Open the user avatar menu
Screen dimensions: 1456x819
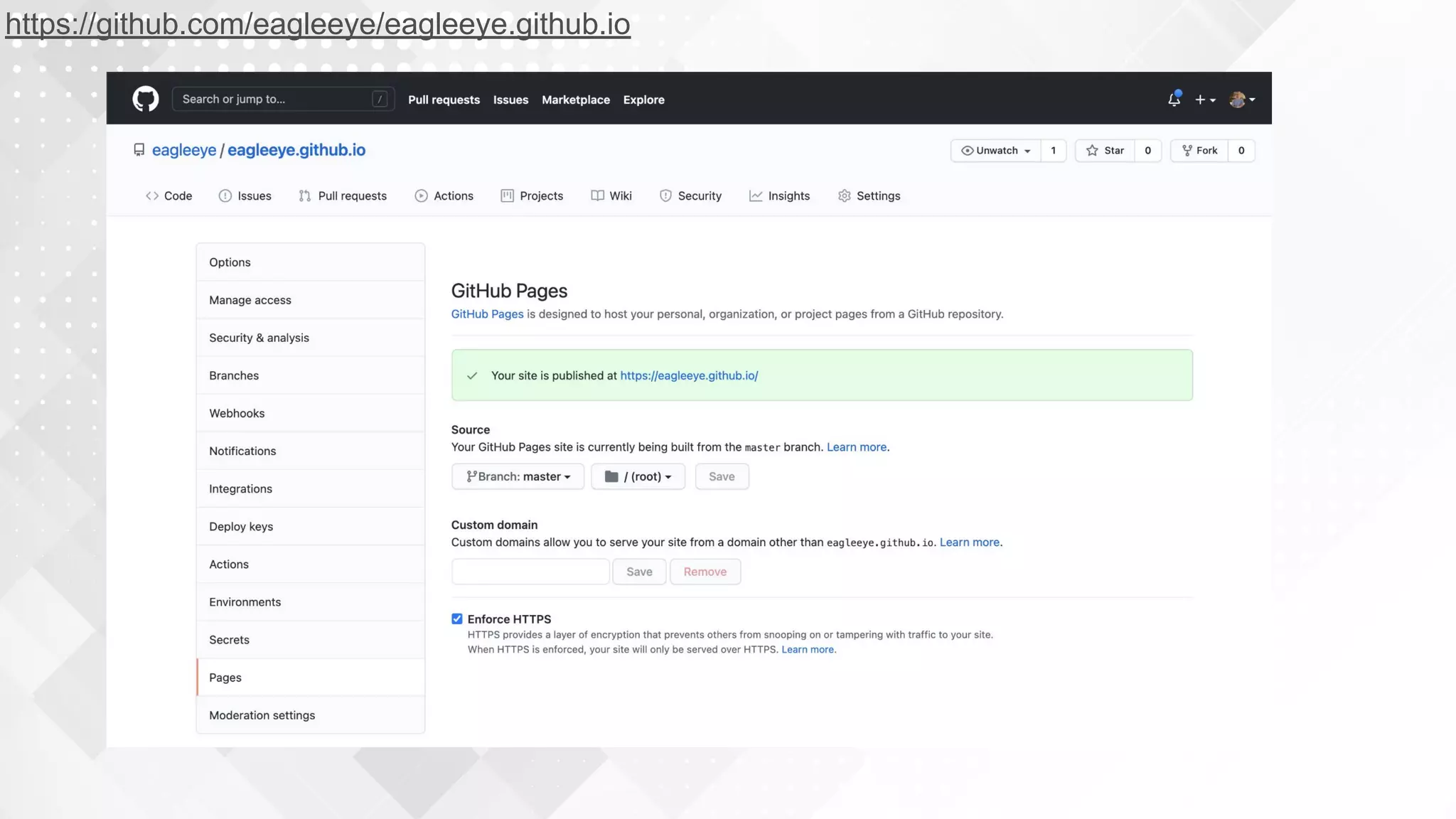click(1242, 100)
